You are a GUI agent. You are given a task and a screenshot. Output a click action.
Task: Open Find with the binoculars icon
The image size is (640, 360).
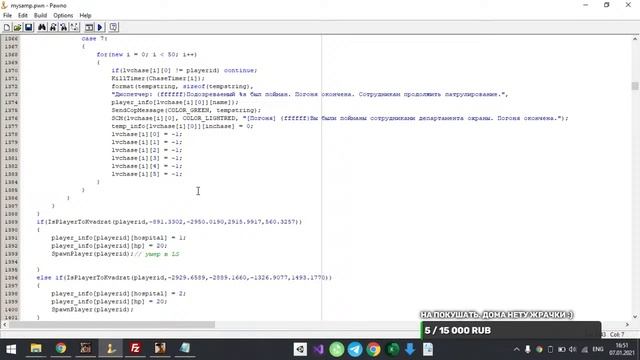coord(42,27)
